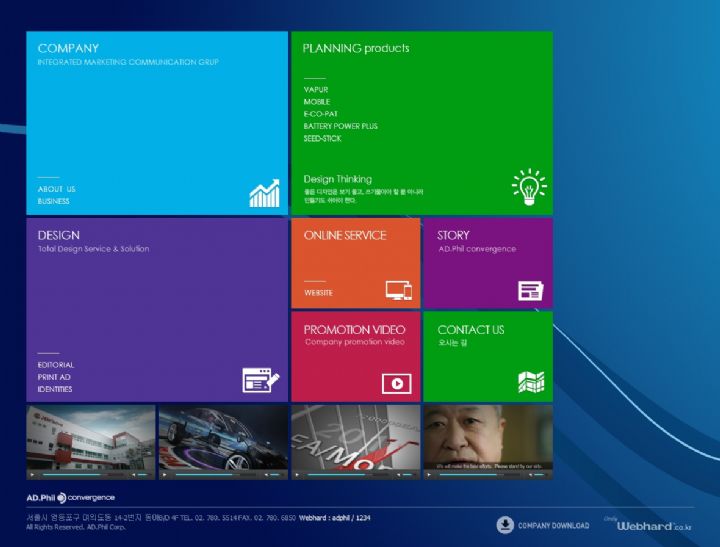Click 'All Rights Reserved. AD.Phil Corp.' text
The height and width of the screenshot is (547, 720).
[76, 527]
